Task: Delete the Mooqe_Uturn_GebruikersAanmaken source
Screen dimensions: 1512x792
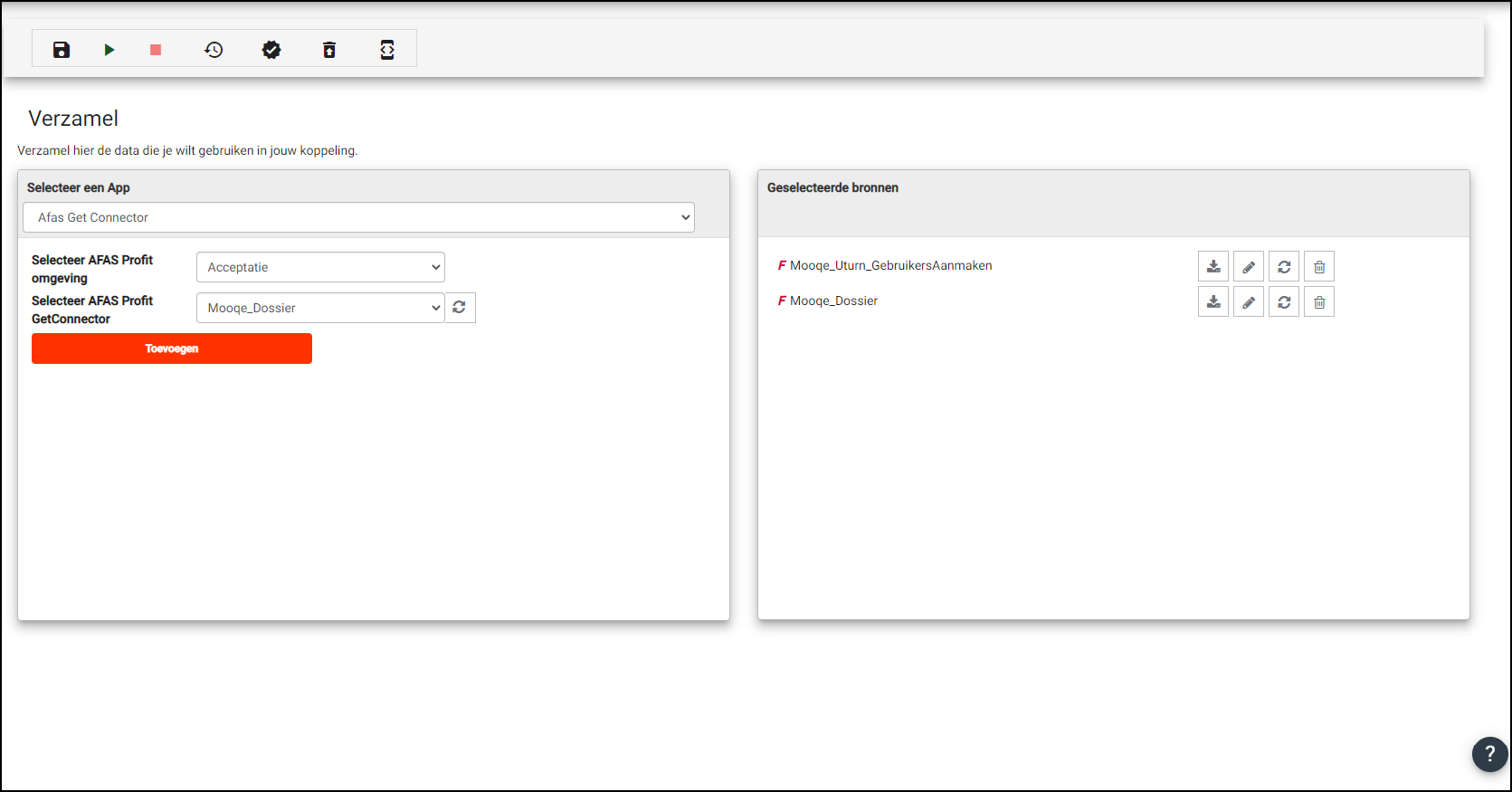Action: tap(1319, 267)
